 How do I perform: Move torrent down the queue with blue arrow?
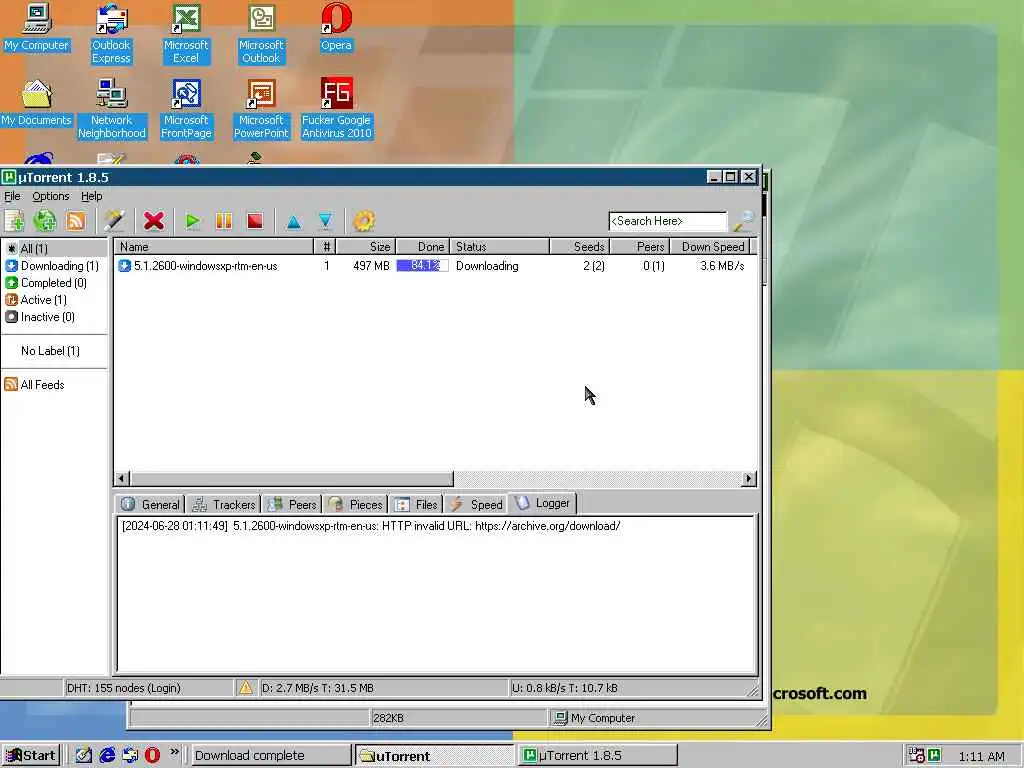coord(325,221)
